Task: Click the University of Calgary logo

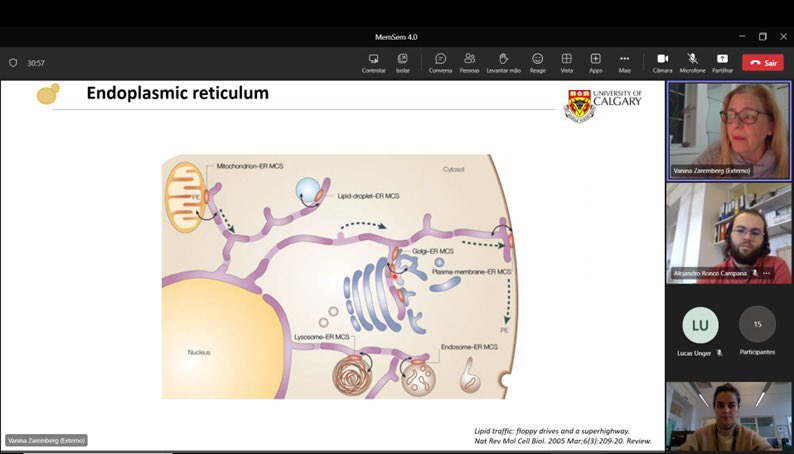Action: [603, 105]
